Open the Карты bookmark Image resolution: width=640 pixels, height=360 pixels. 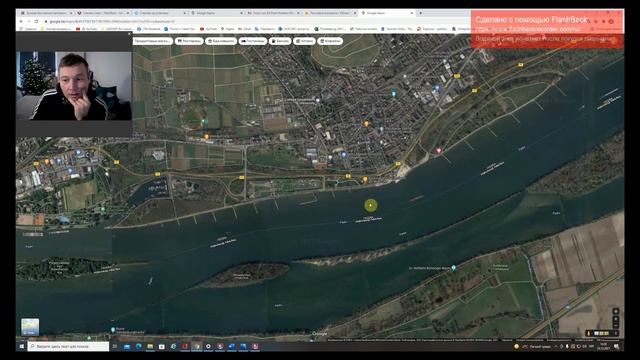pyautogui.click(x=227, y=29)
